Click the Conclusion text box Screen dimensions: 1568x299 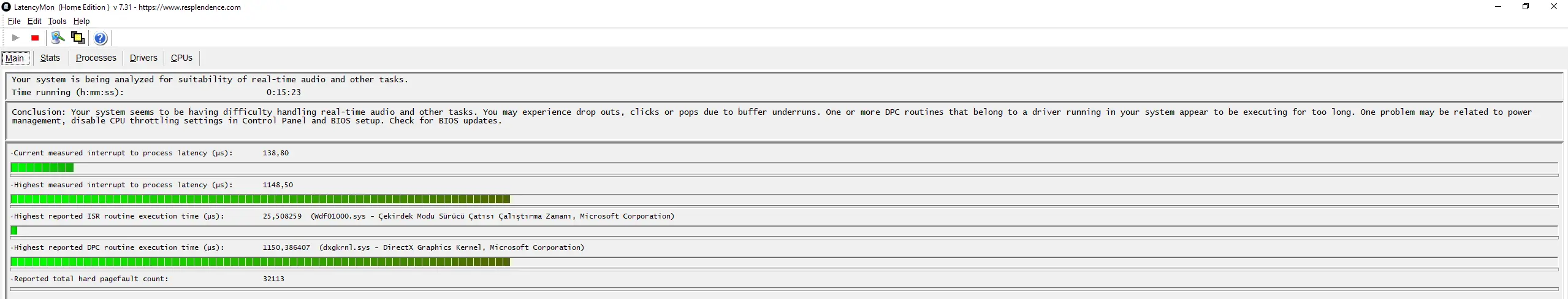(x=784, y=122)
